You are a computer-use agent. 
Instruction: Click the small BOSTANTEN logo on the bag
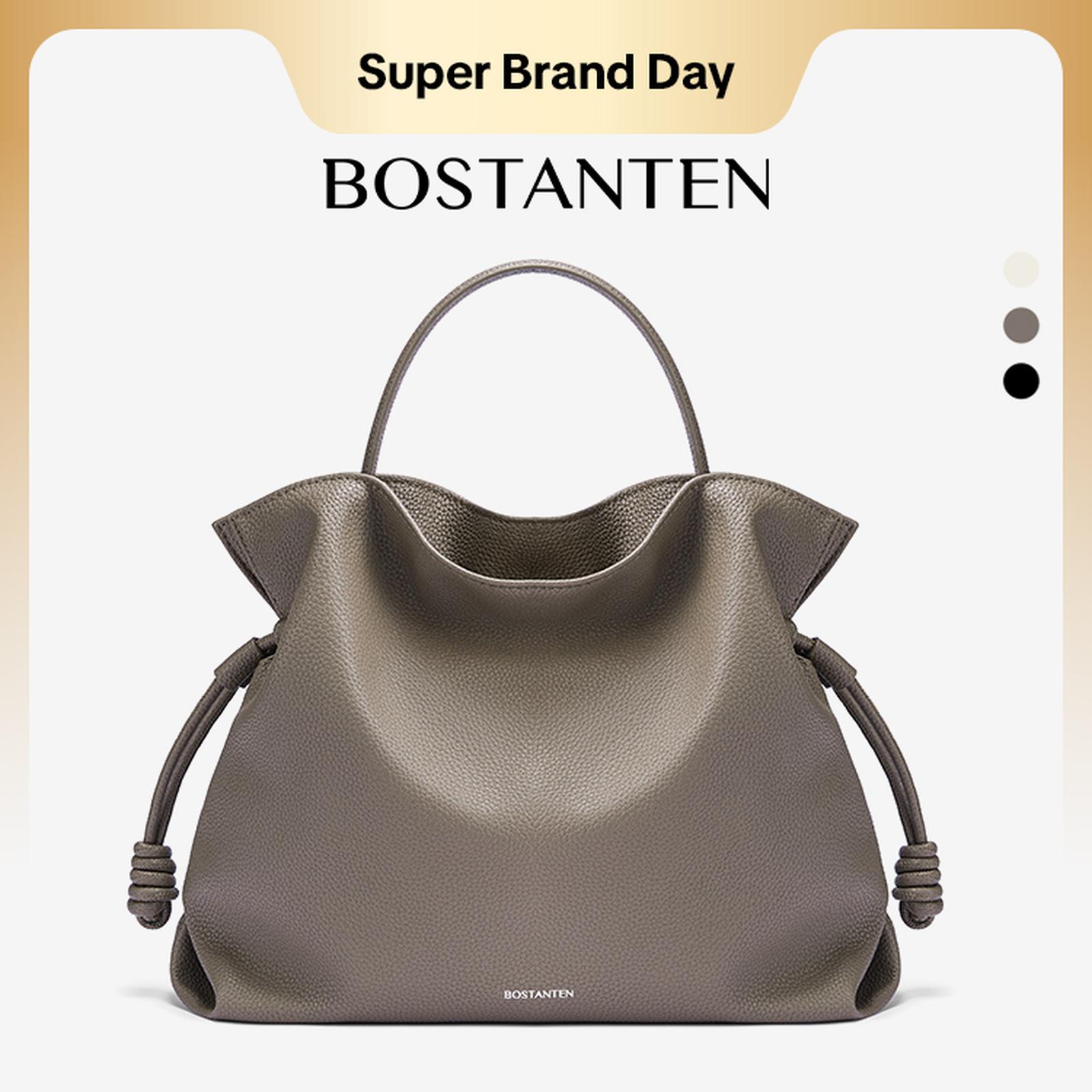point(538,994)
